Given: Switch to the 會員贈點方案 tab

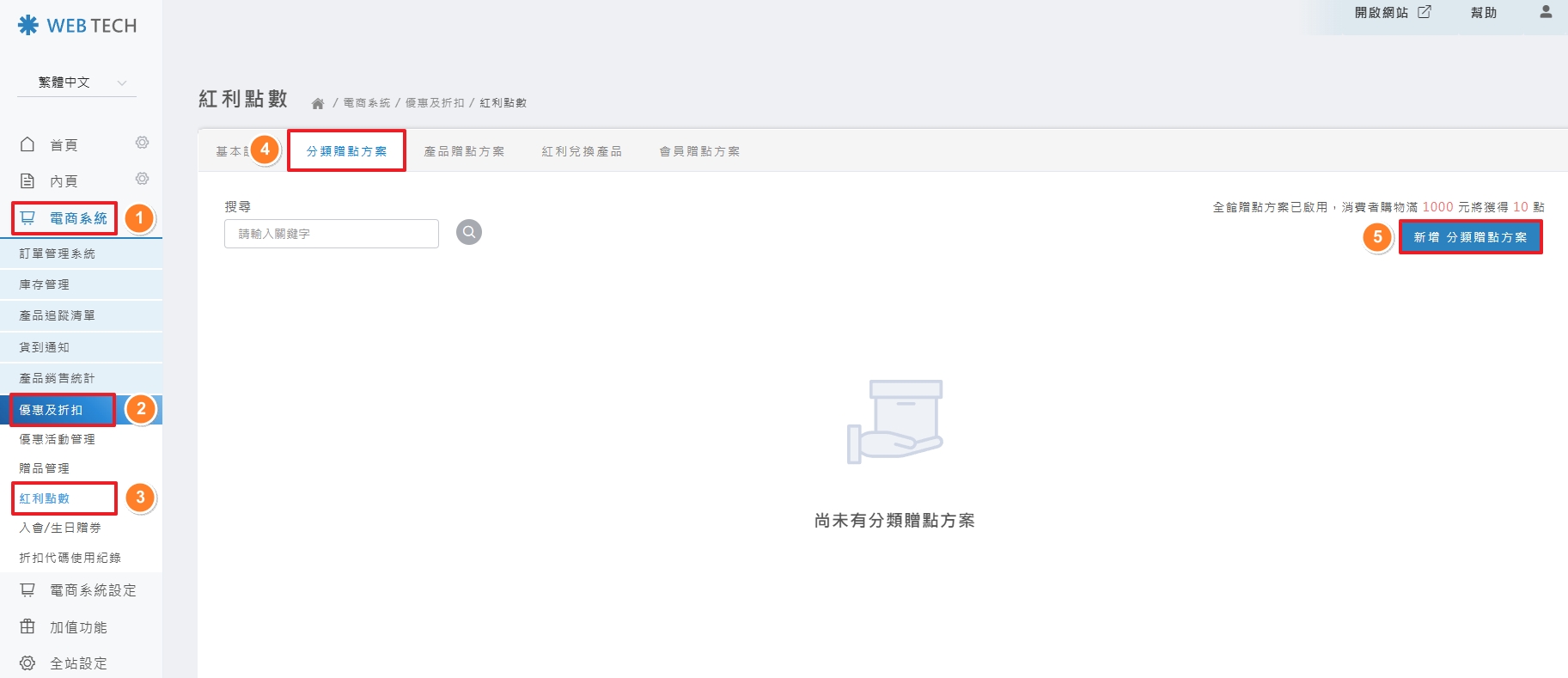Looking at the screenshot, I should [699, 151].
